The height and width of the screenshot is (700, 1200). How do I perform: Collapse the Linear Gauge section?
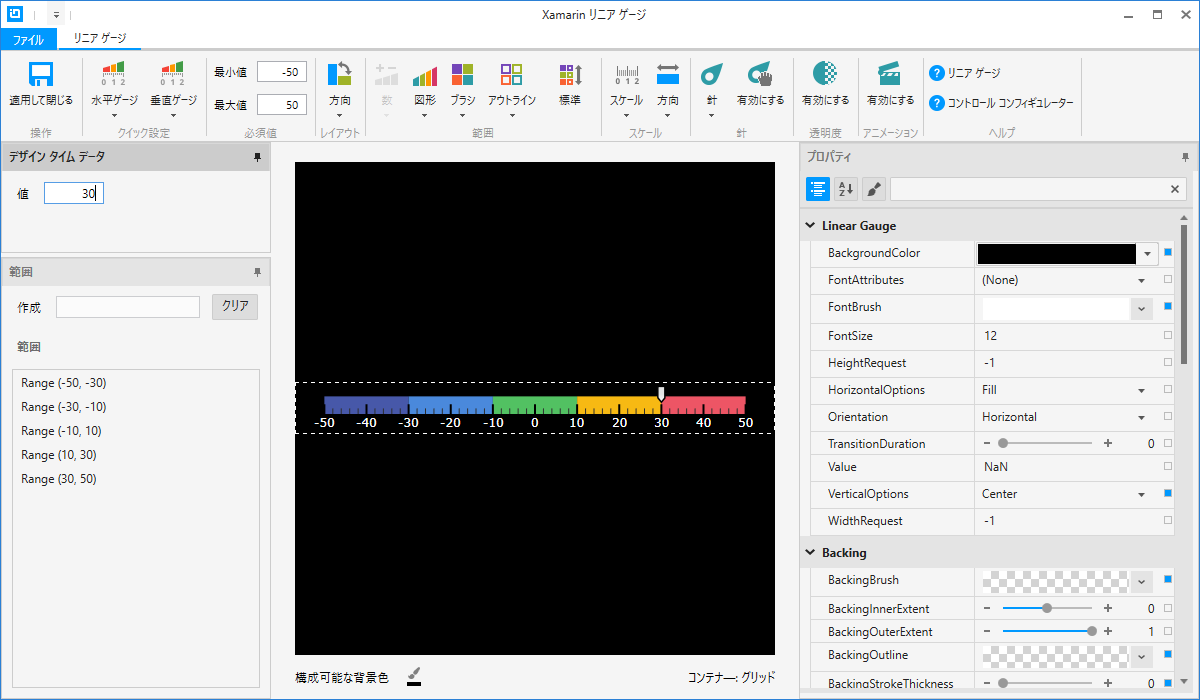[x=810, y=226]
